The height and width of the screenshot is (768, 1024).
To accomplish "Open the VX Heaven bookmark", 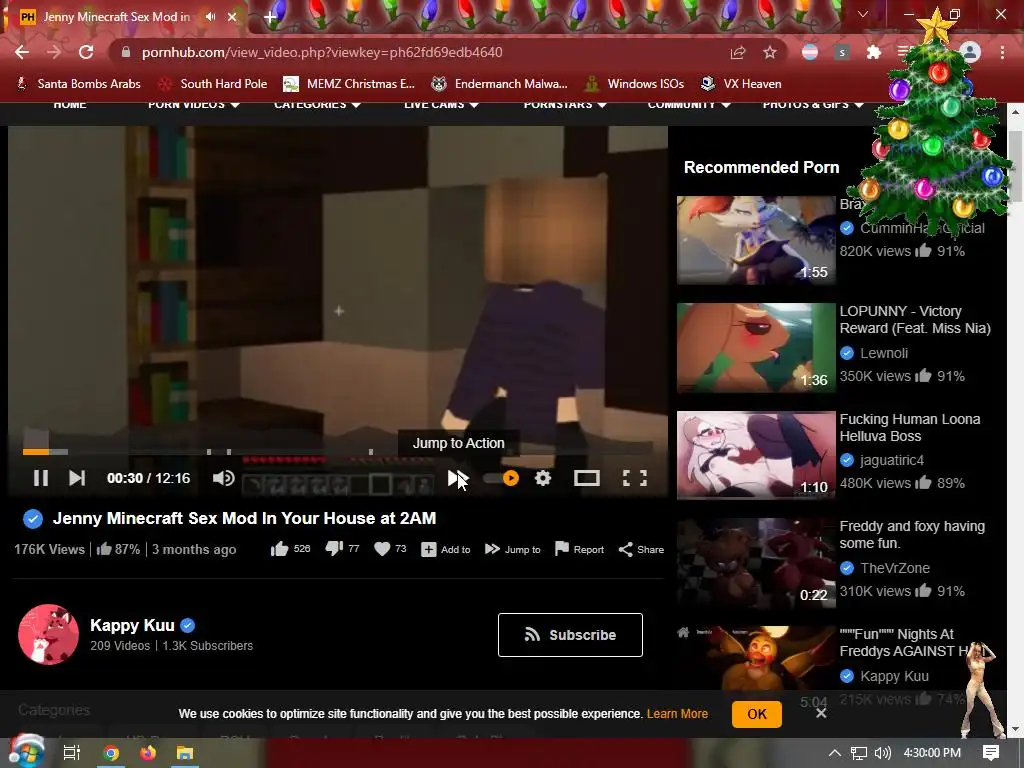I will (x=741, y=84).
